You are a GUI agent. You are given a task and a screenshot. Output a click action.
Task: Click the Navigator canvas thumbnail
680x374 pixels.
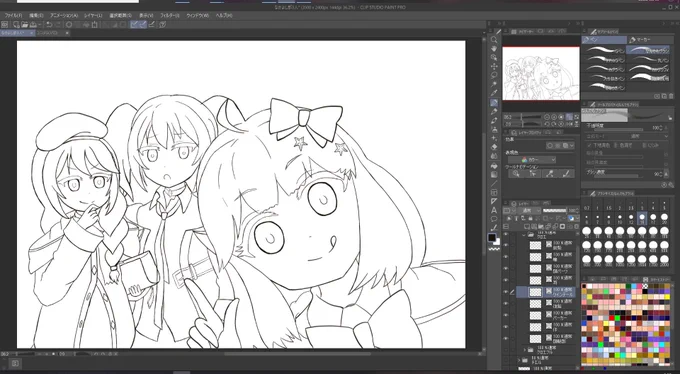(x=541, y=73)
